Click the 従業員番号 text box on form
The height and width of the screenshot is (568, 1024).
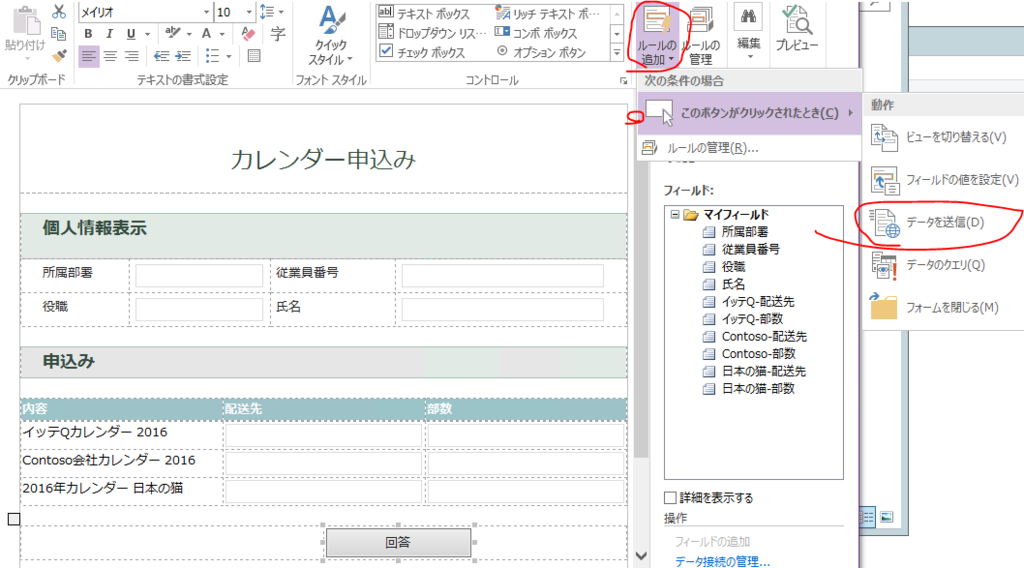pyautogui.click(x=502, y=276)
